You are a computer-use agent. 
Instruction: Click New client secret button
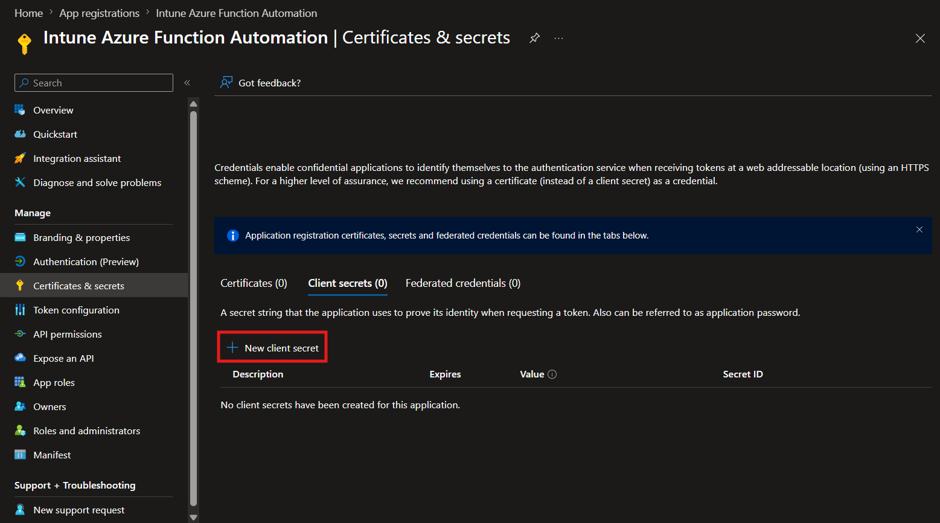tap(272, 347)
